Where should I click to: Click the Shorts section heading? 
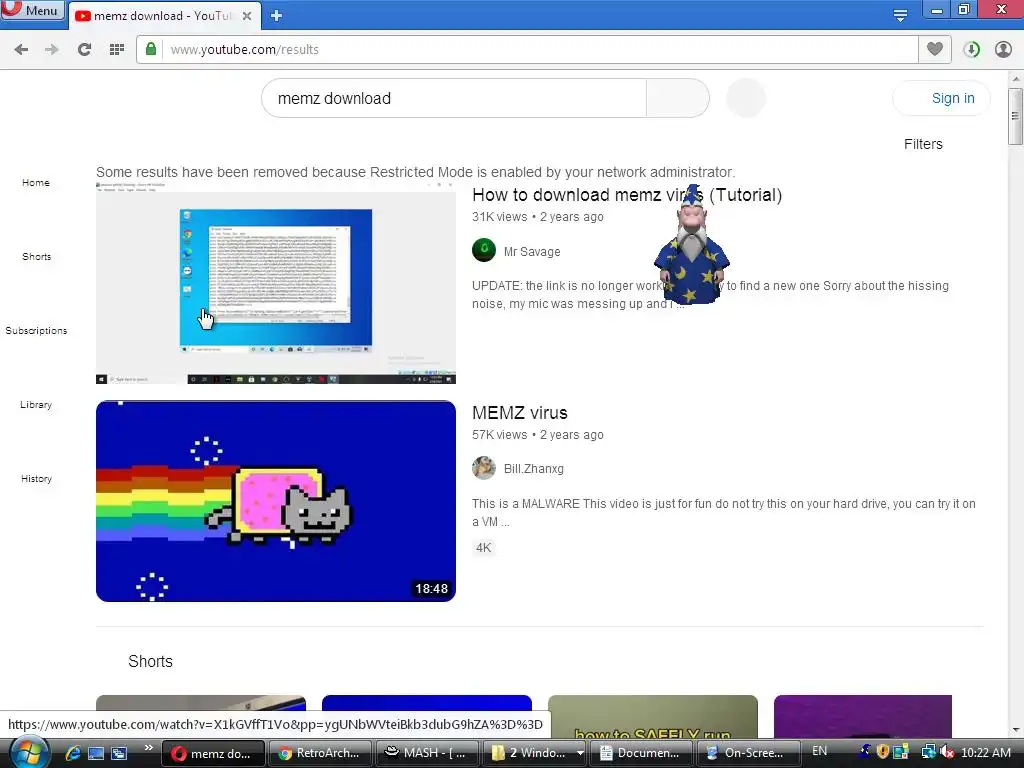(150, 662)
